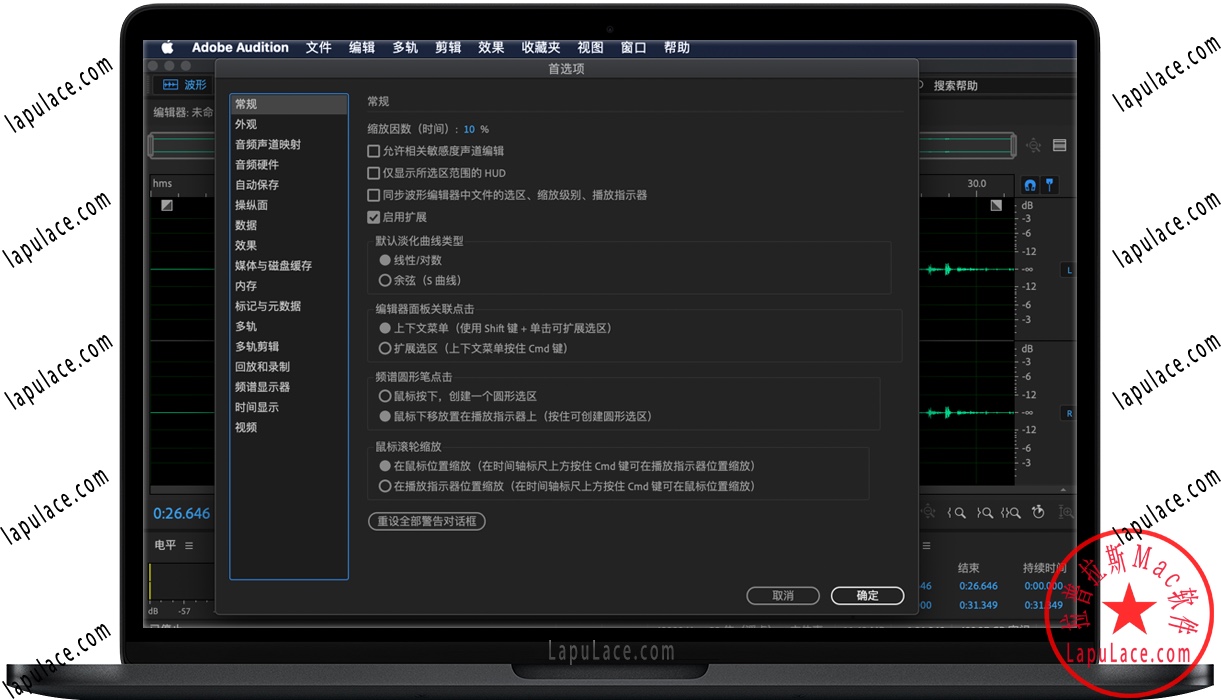Open the 效果 menu
Screen dimensions: 1221x700
(491, 47)
